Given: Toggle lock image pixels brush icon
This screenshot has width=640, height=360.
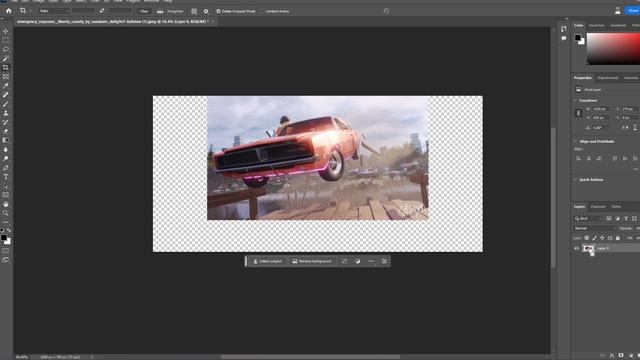Looking at the screenshot, I should (594, 238).
